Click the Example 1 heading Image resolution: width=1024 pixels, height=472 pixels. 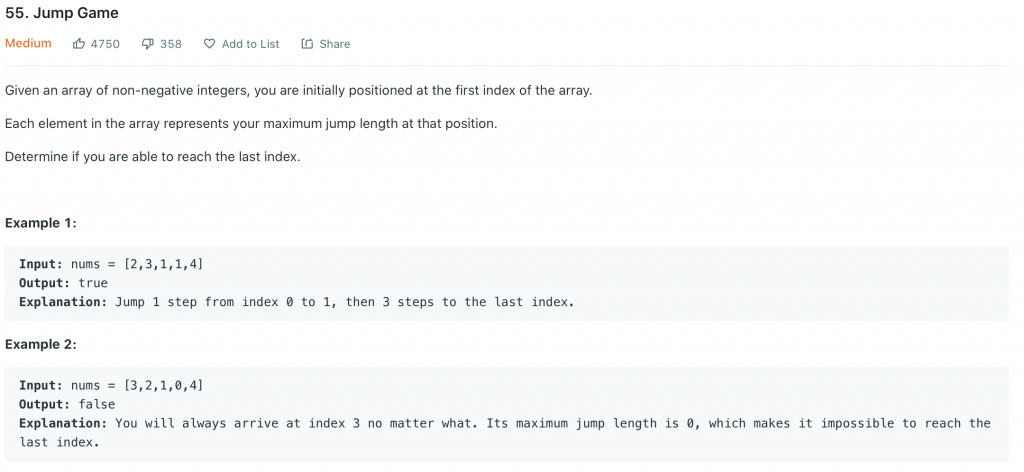coord(41,223)
